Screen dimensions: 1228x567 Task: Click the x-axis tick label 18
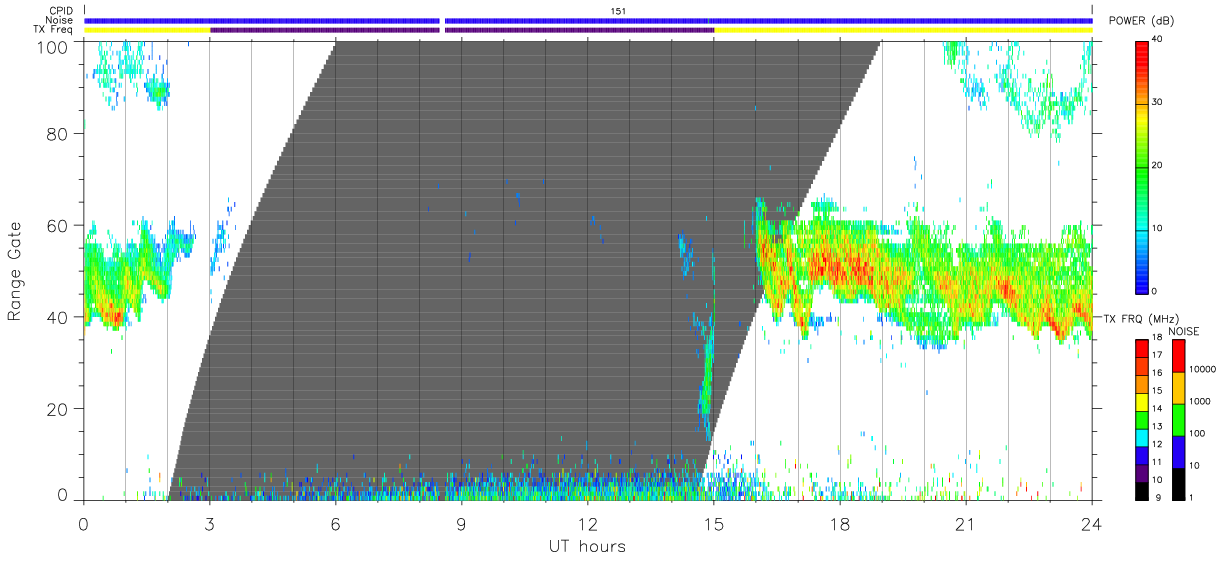click(x=840, y=524)
